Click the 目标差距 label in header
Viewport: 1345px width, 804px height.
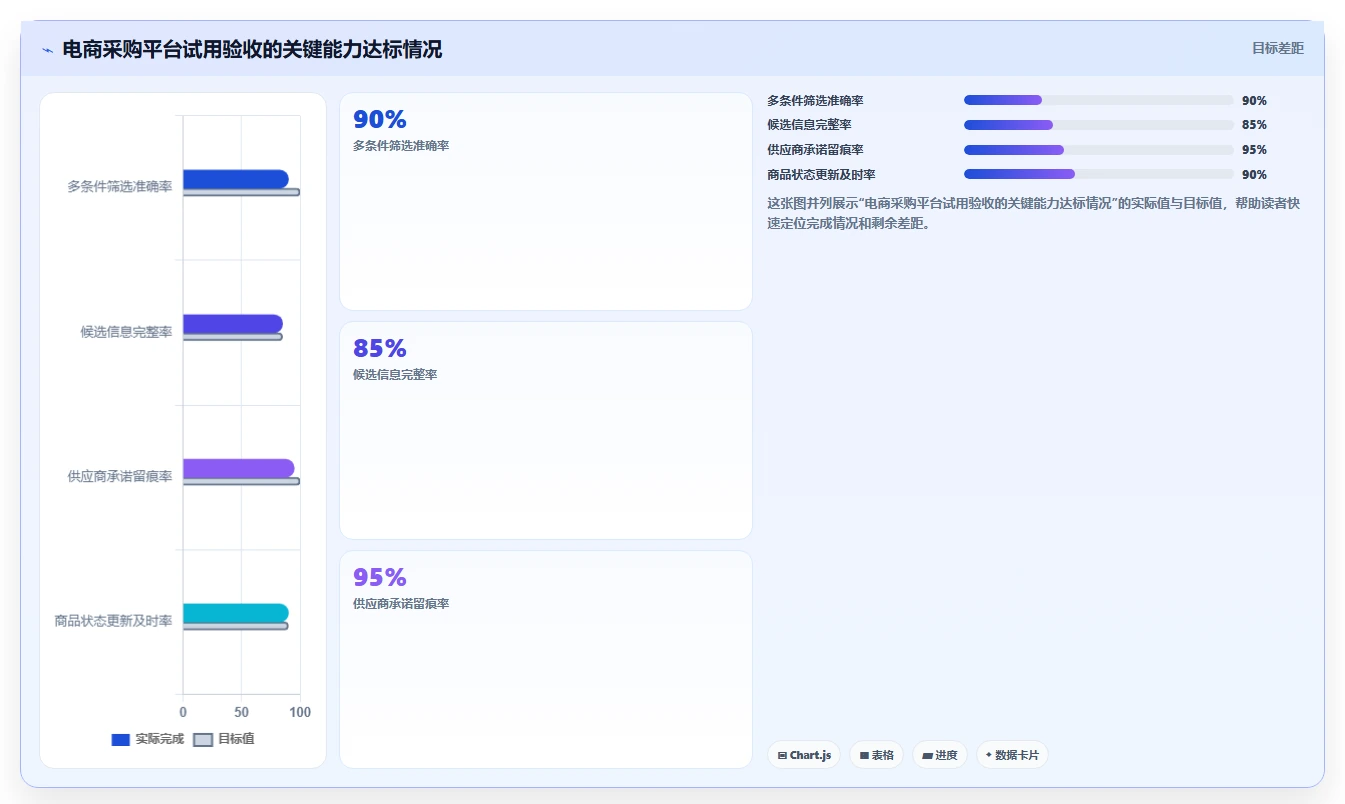click(1278, 48)
